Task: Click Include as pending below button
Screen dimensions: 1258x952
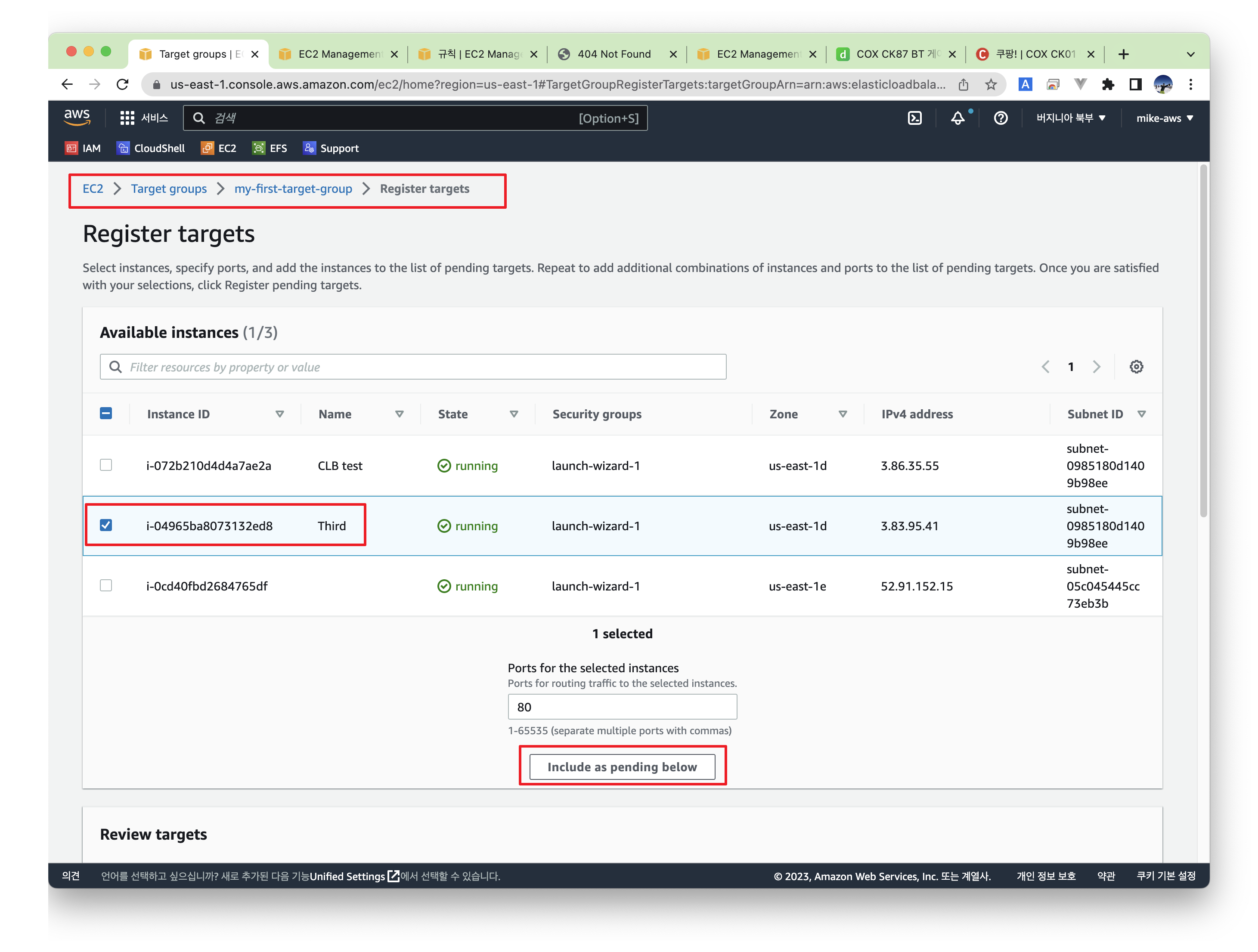Action: tap(622, 767)
